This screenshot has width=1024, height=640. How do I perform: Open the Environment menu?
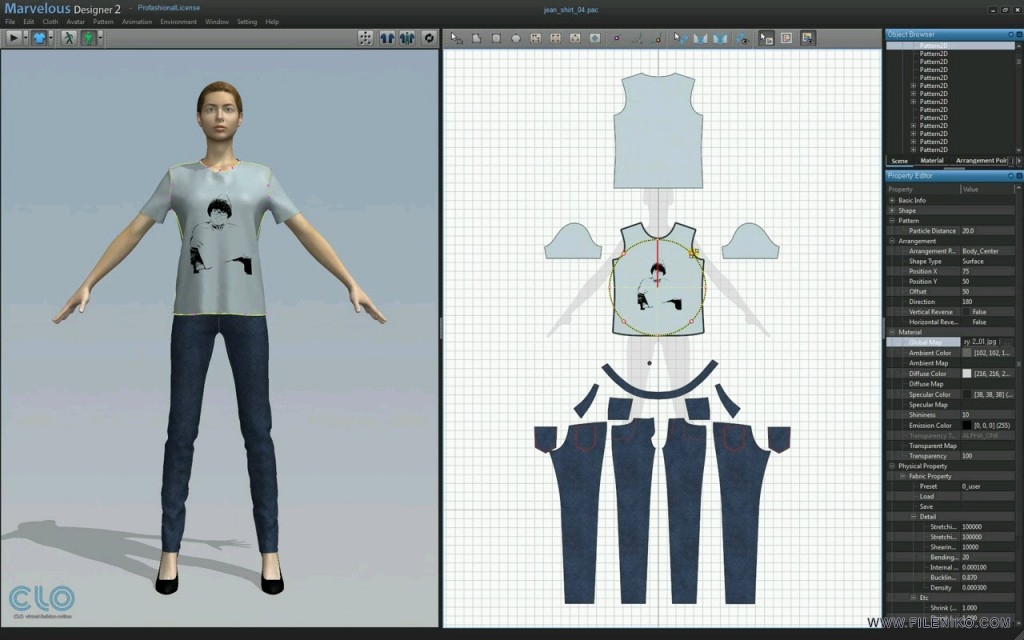(178, 22)
